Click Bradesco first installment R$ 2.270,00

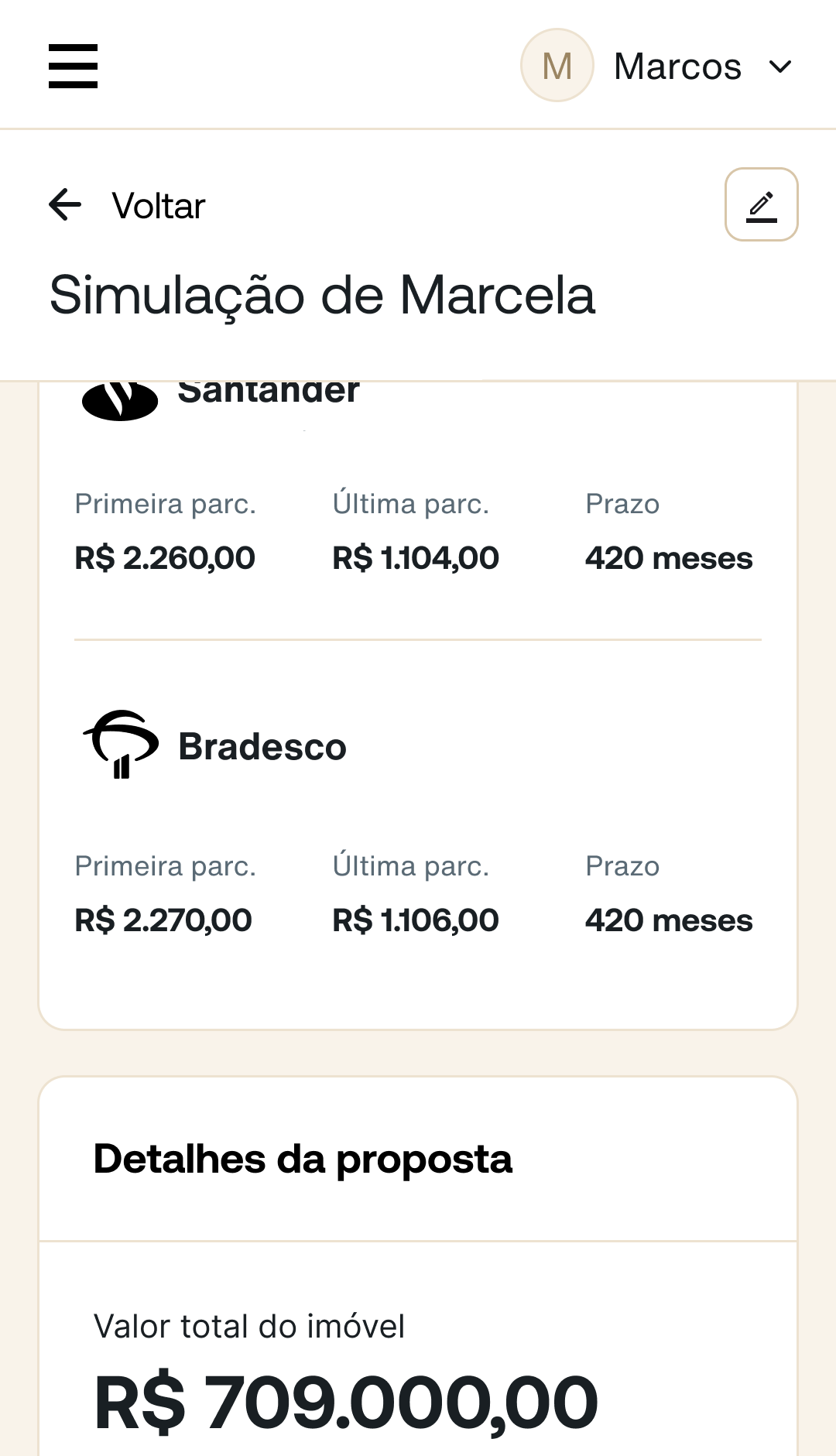point(163,920)
